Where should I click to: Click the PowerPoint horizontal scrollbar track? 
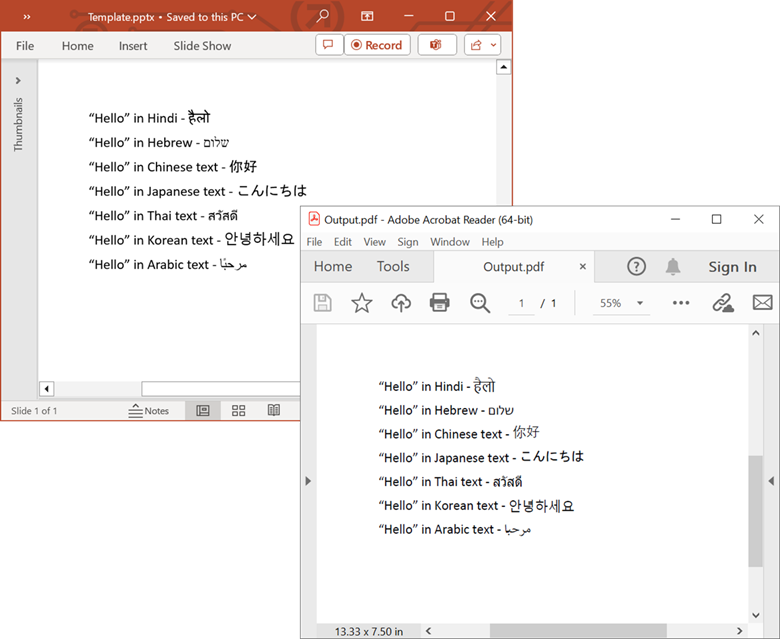(x=220, y=388)
